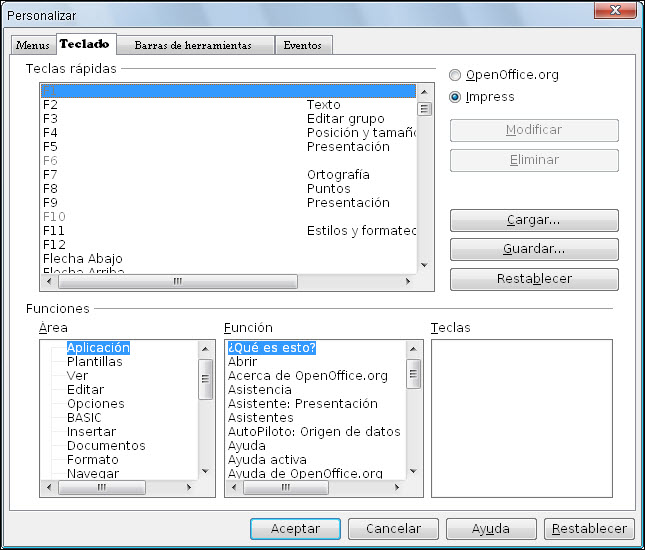Click the Cancelar button

click(393, 529)
